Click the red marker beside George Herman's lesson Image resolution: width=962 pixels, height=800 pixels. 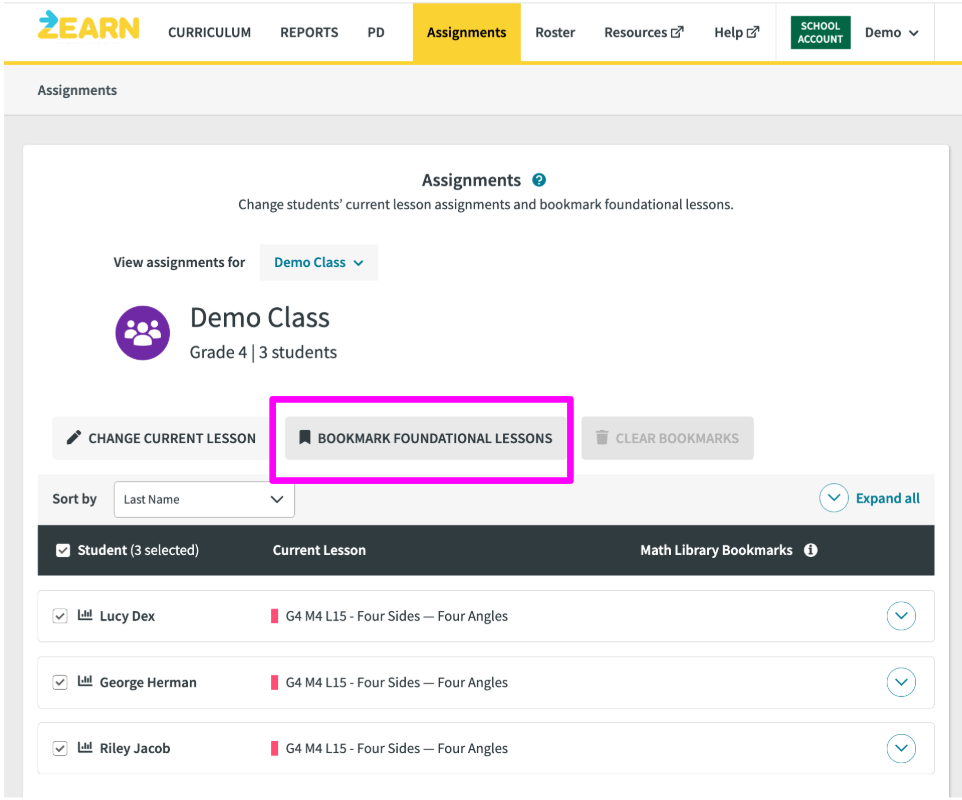(x=274, y=682)
